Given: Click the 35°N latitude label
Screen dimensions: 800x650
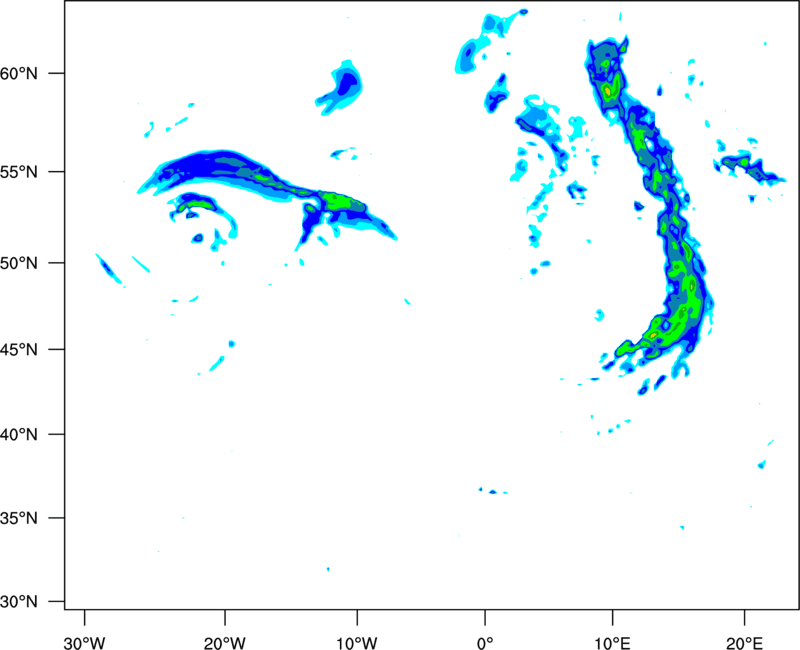Looking at the screenshot, I should point(19,518).
